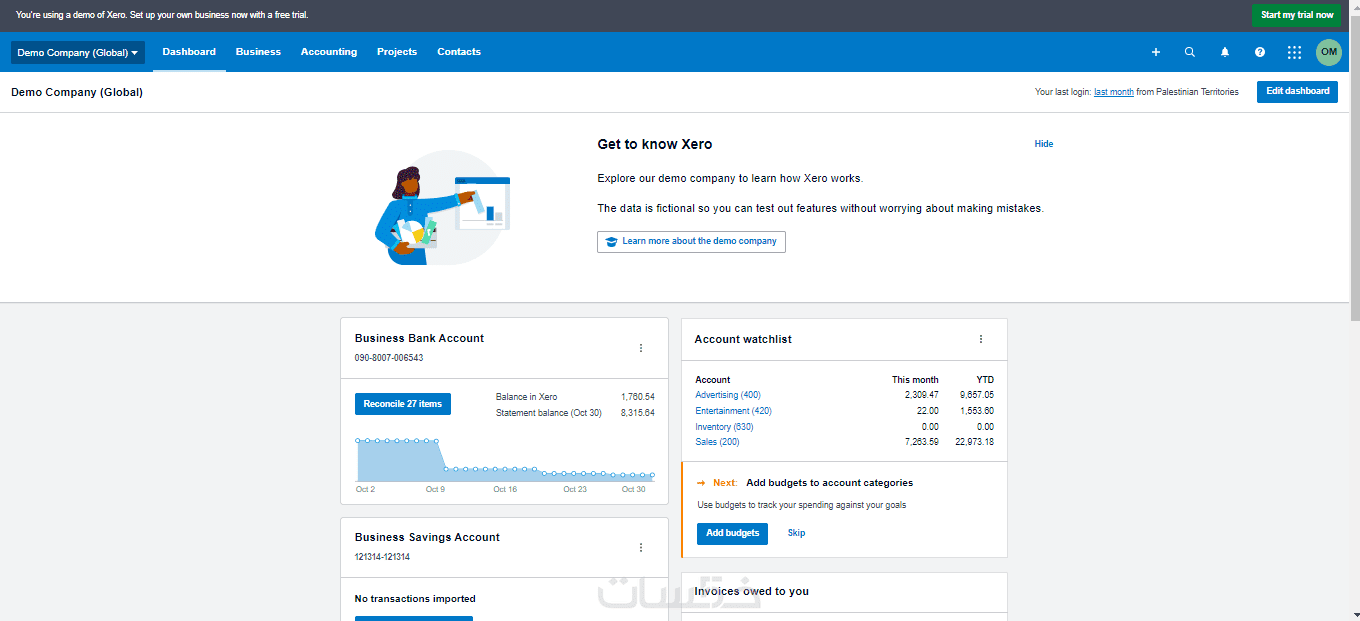Image resolution: width=1360 pixels, height=621 pixels.
Task: Click the graduation cap icon
Action: [x=611, y=242]
